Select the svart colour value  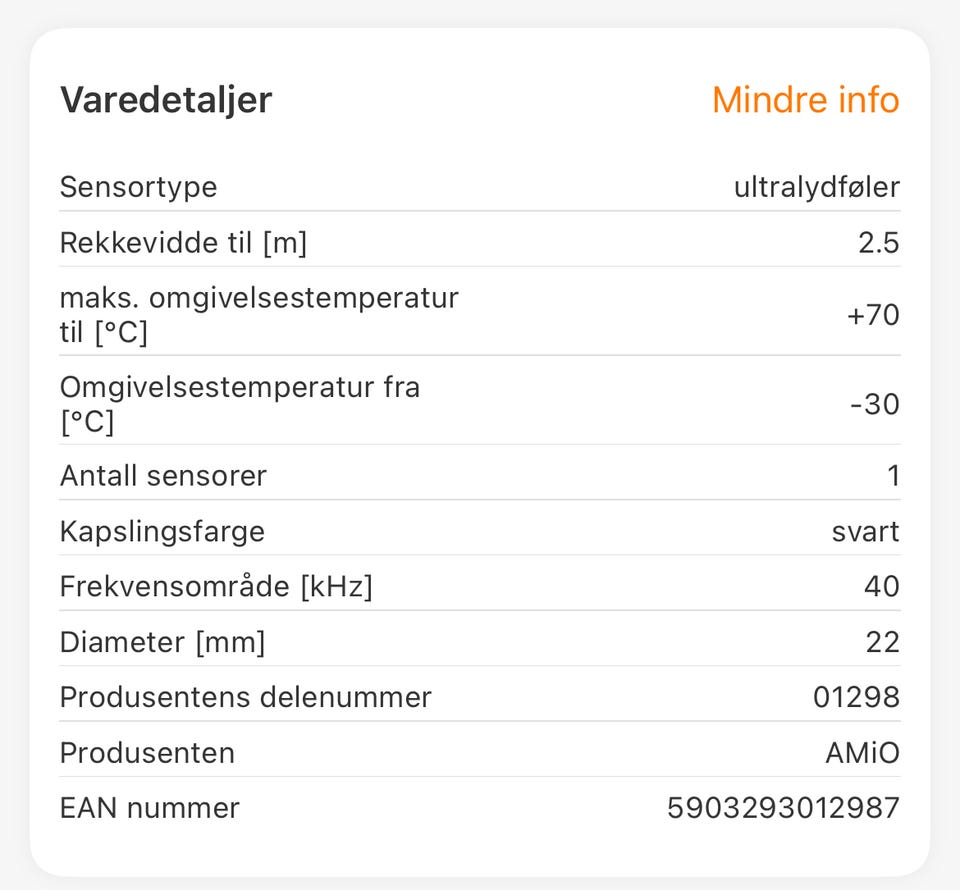tap(865, 531)
